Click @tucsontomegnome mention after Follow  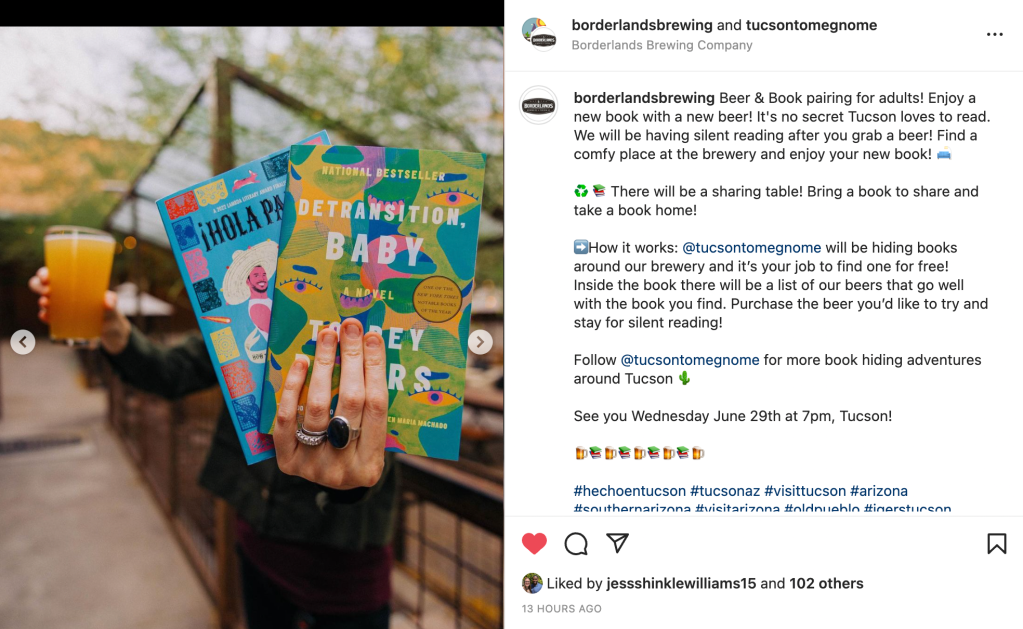point(690,360)
